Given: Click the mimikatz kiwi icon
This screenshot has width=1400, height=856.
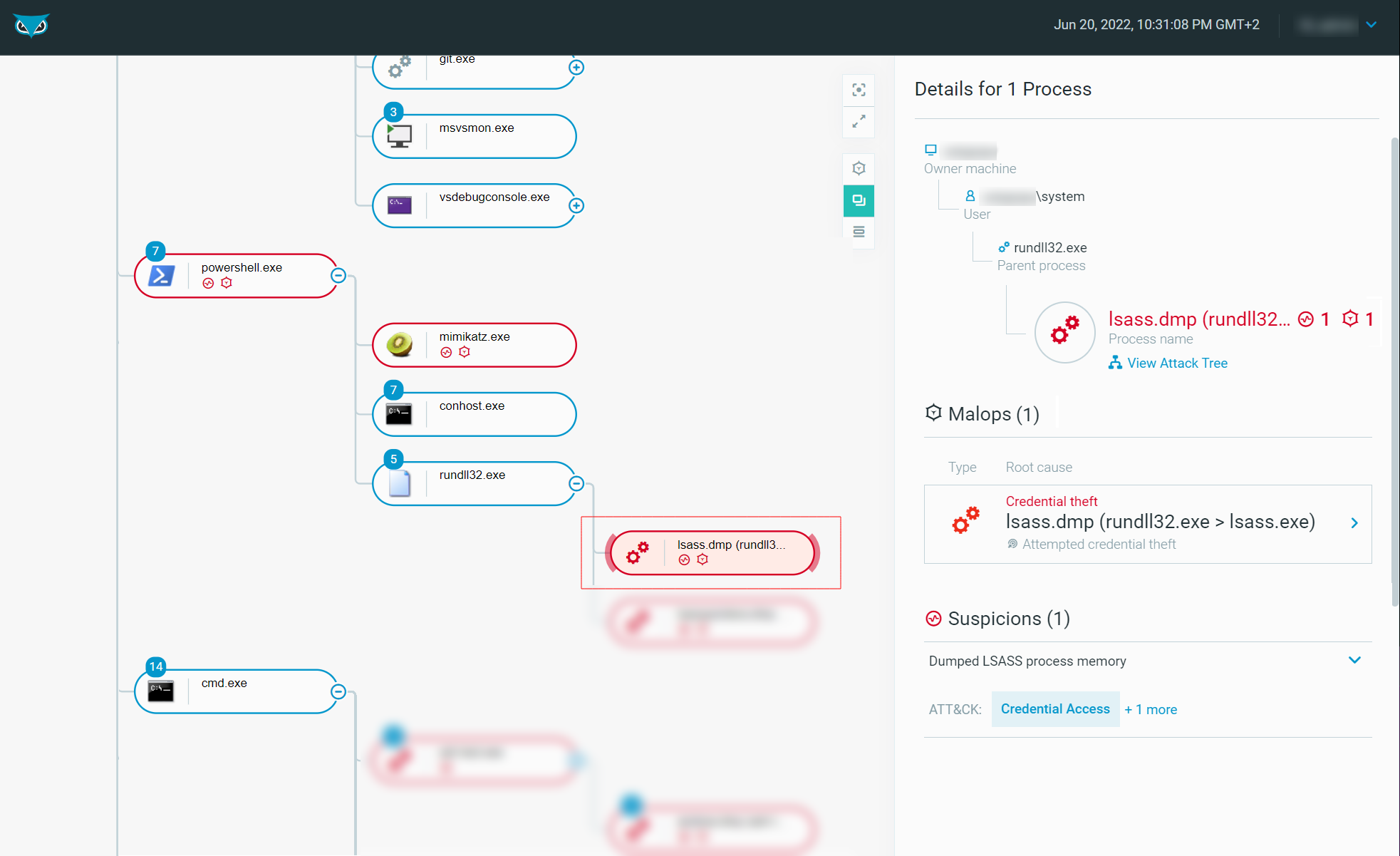Looking at the screenshot, I should pos(399,344).
